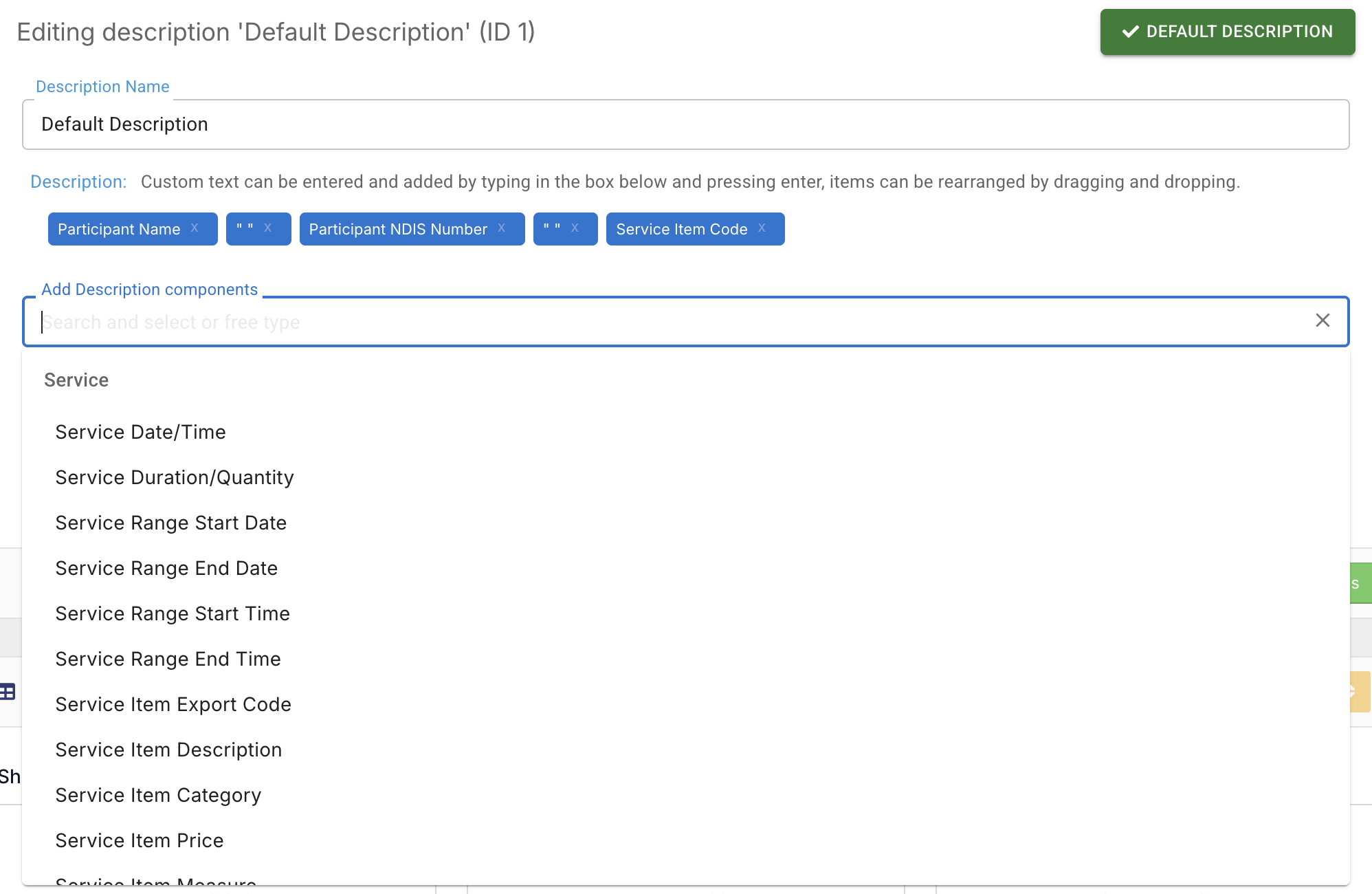Image resolution: width=1372 pixels, height=894 pixels.
Task: Click the table grid icon behind dropdown
Action: [x=8, y=692]
